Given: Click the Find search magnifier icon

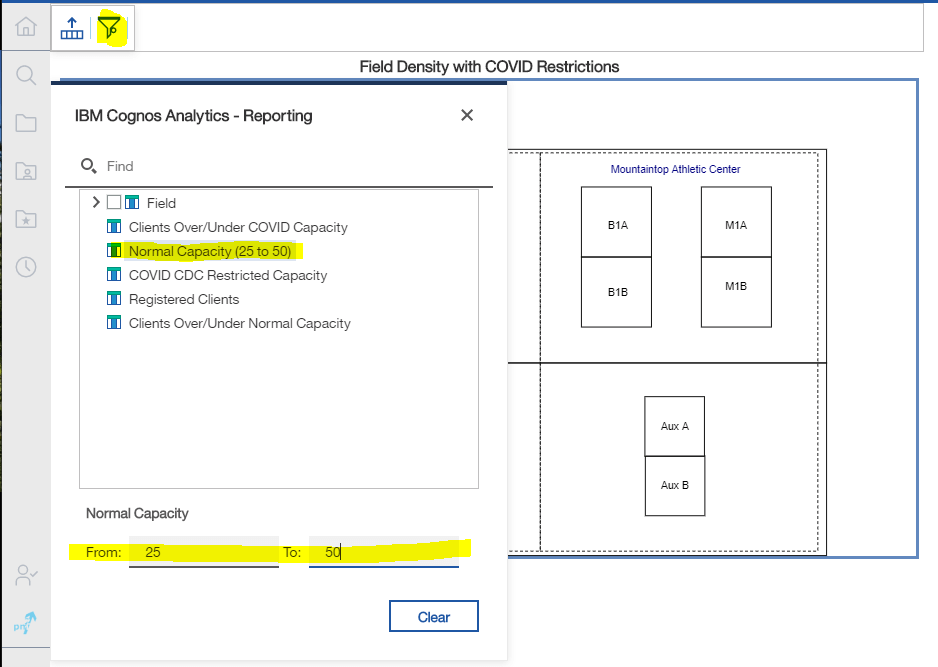Looking at the screenshot, I should point(89,166).
